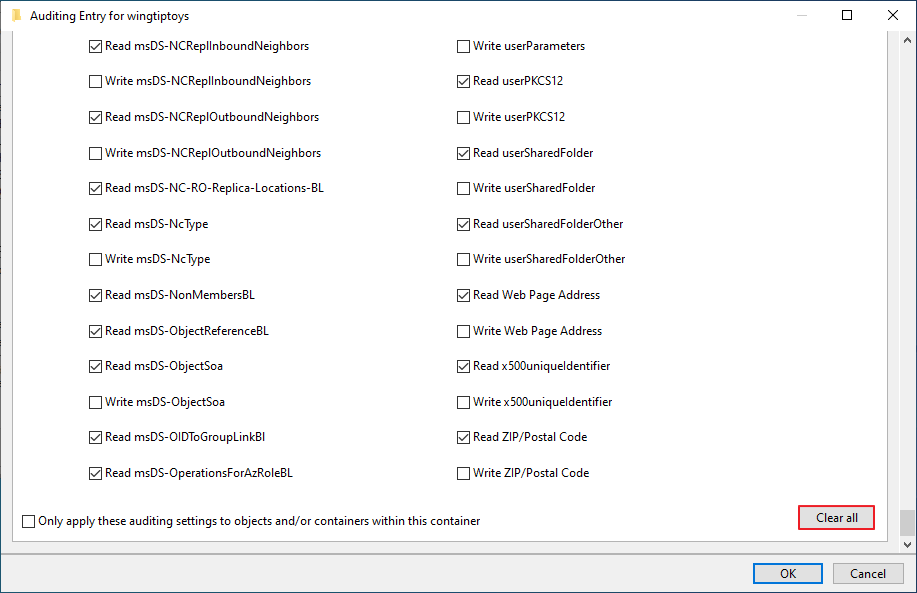
Task: Click the scrollbar down arrow
Action: tap(907, 544)
